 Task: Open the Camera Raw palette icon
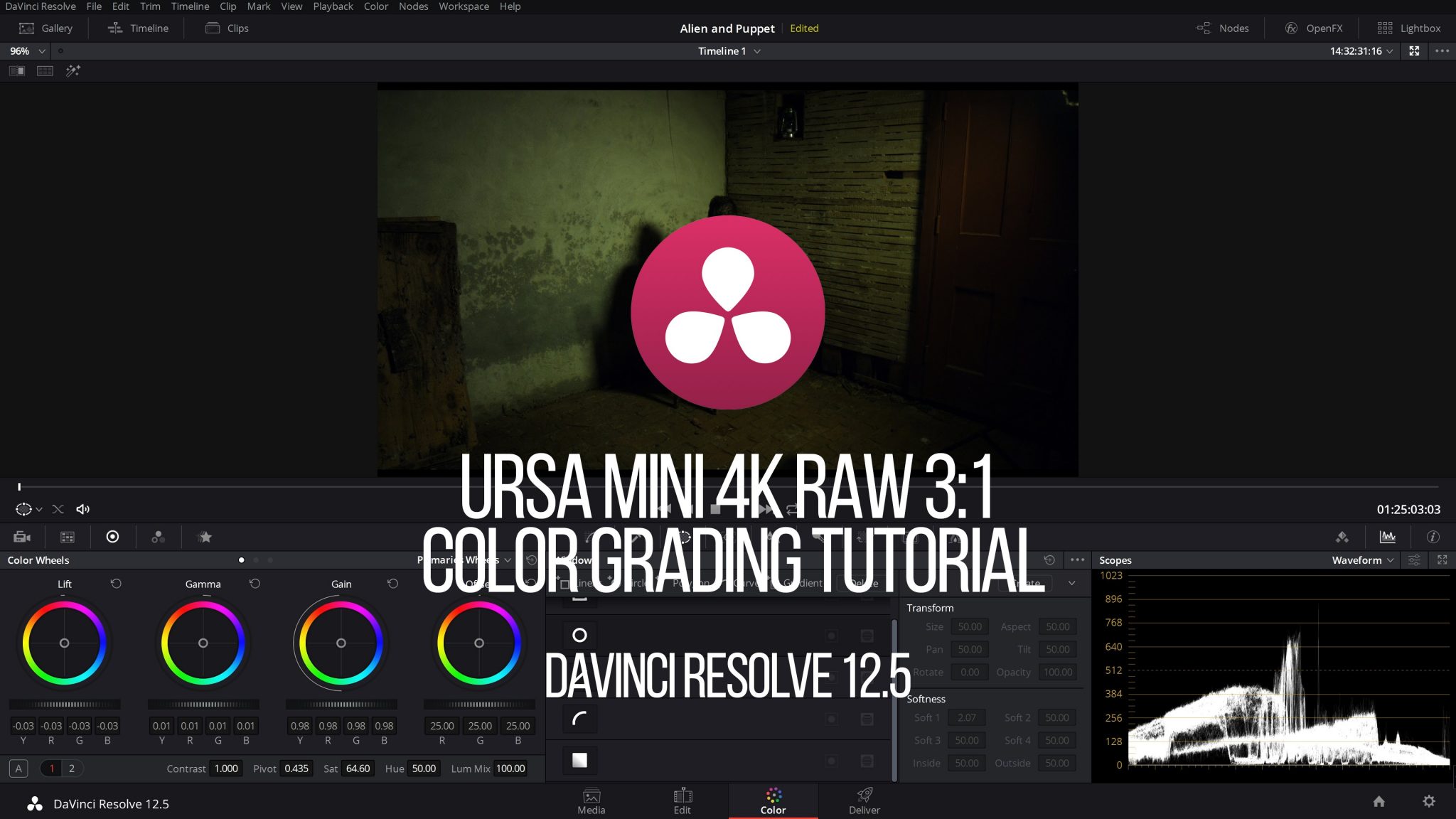pos(22,537)
